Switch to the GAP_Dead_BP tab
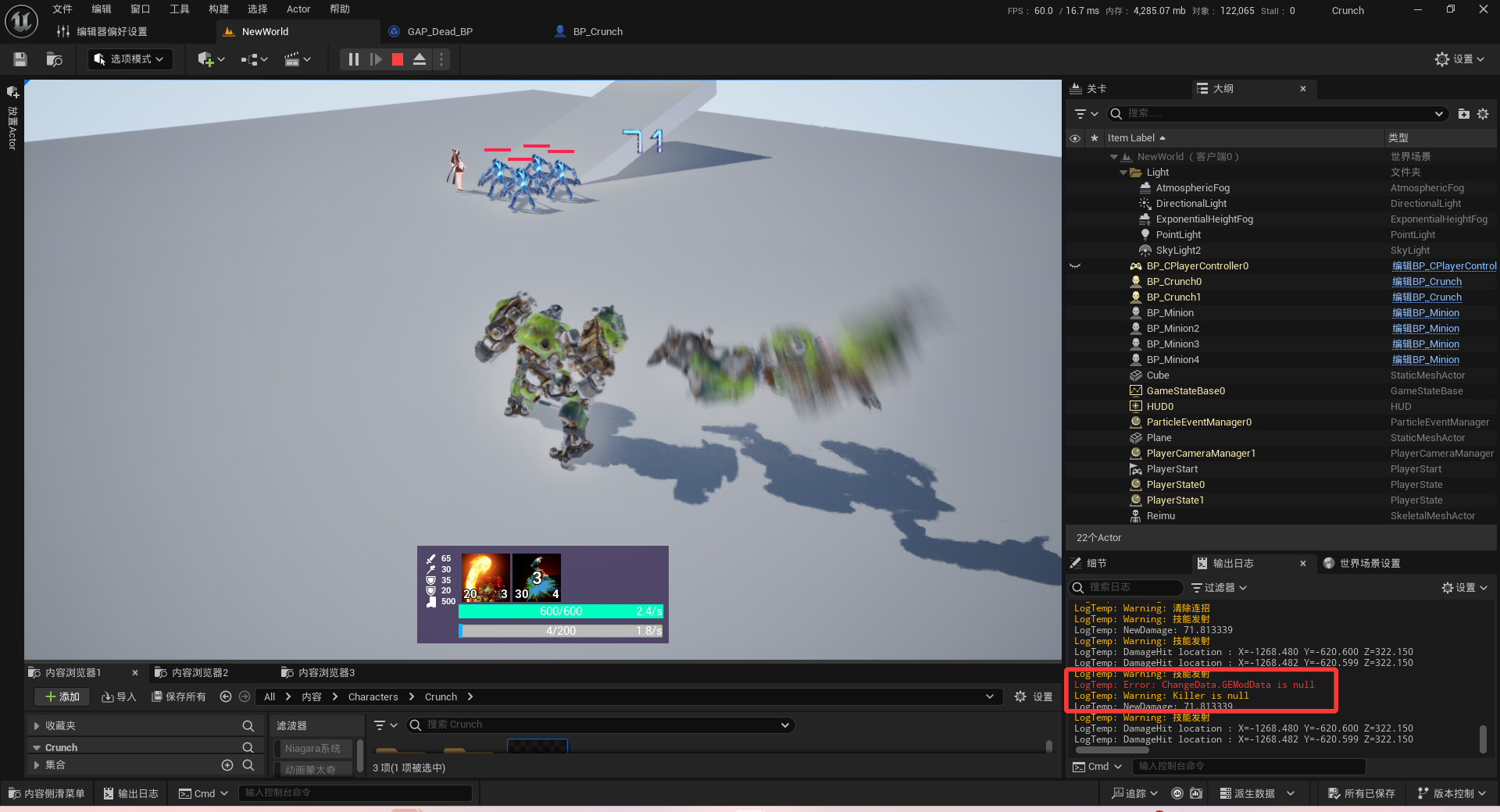 440,32
